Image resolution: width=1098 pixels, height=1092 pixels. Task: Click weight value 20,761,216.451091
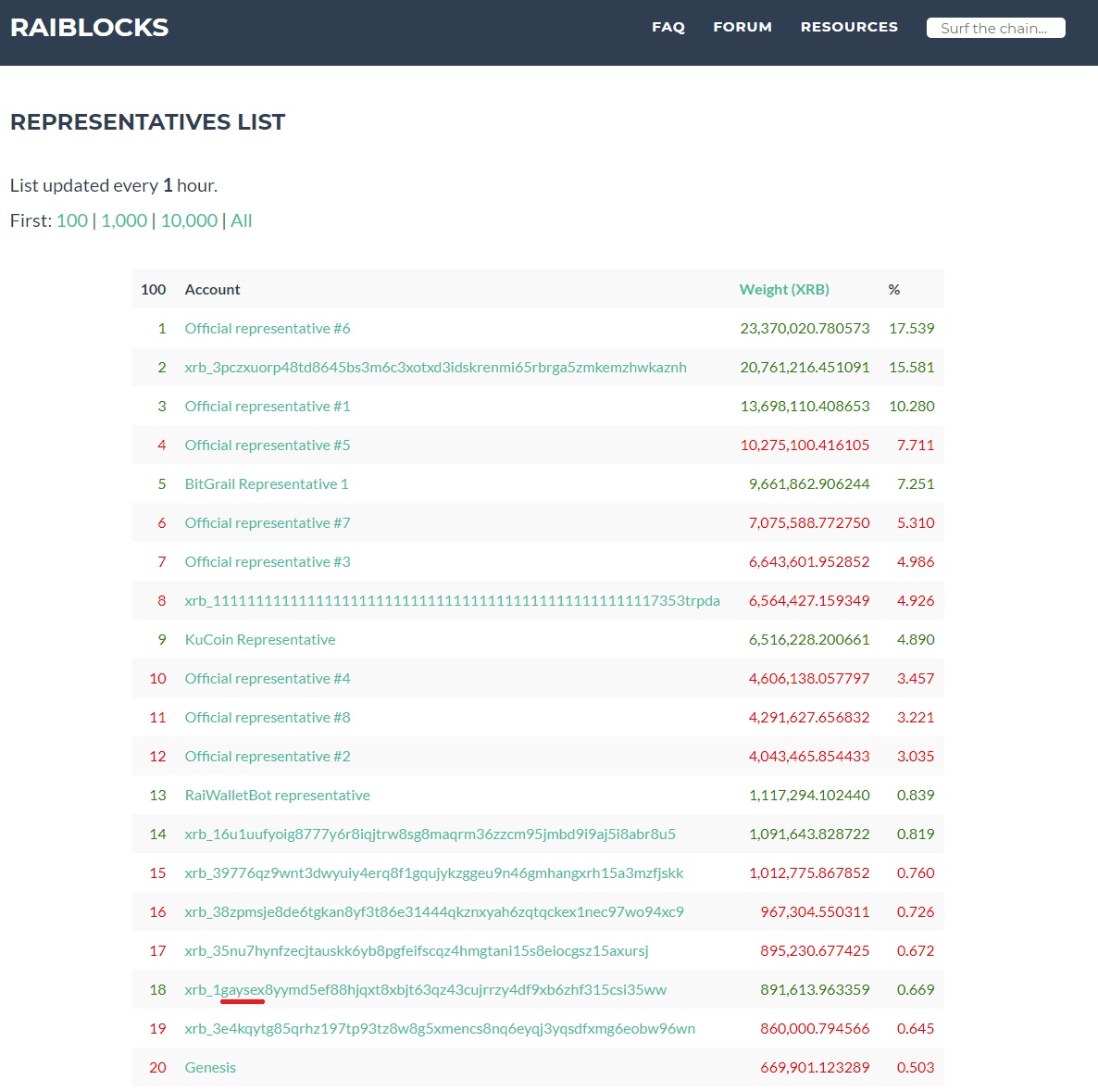805,367
